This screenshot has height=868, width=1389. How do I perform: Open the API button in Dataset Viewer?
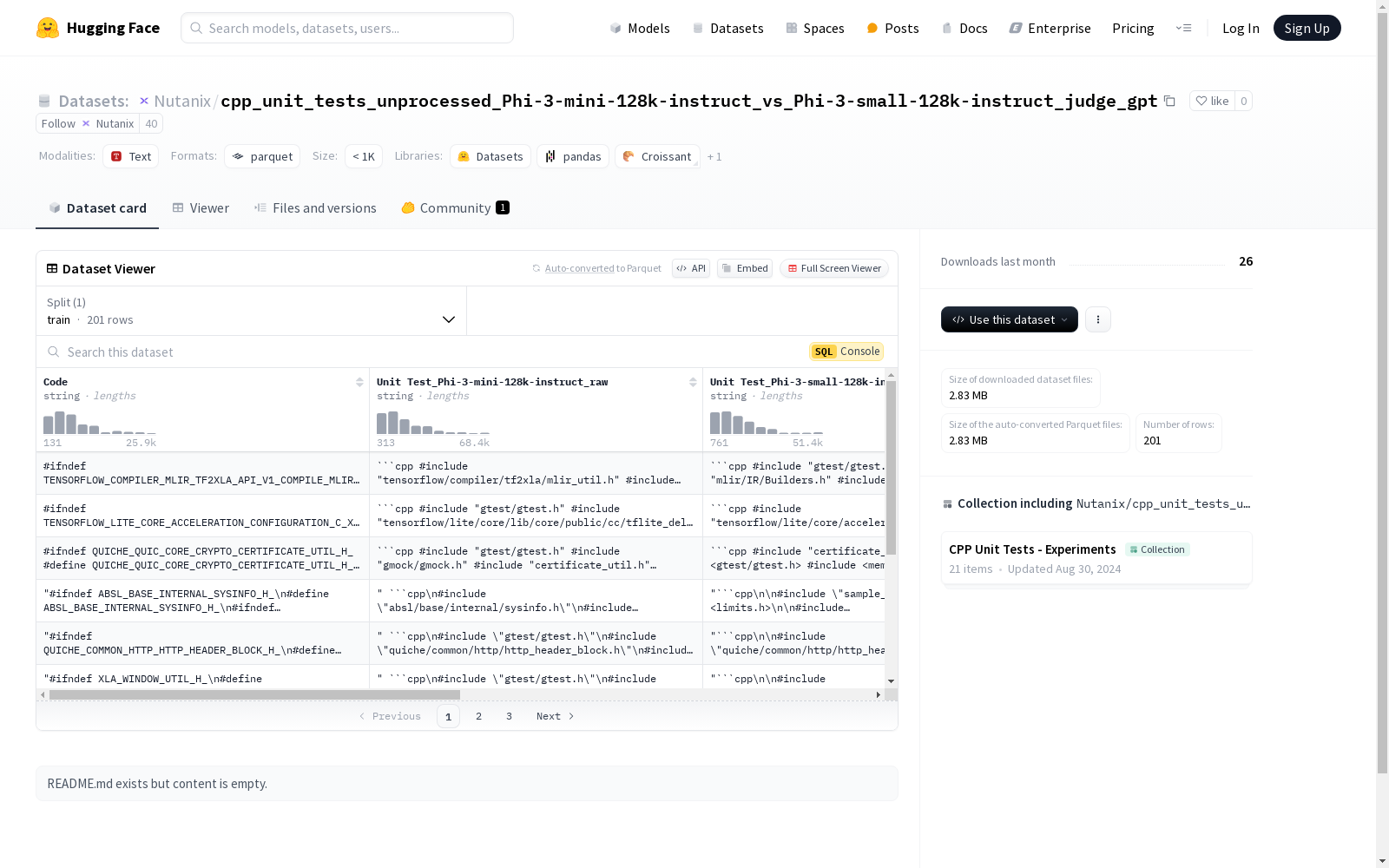(x=691, y=268)
